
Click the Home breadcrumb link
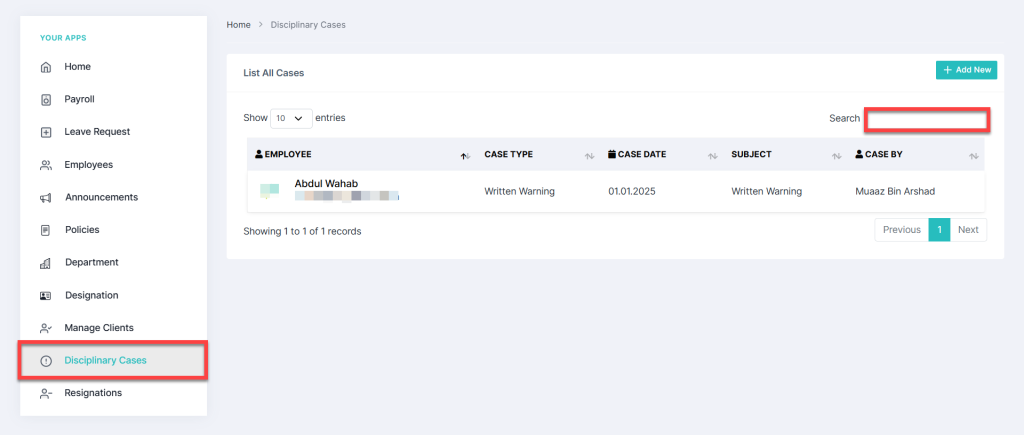coord(238,25)
